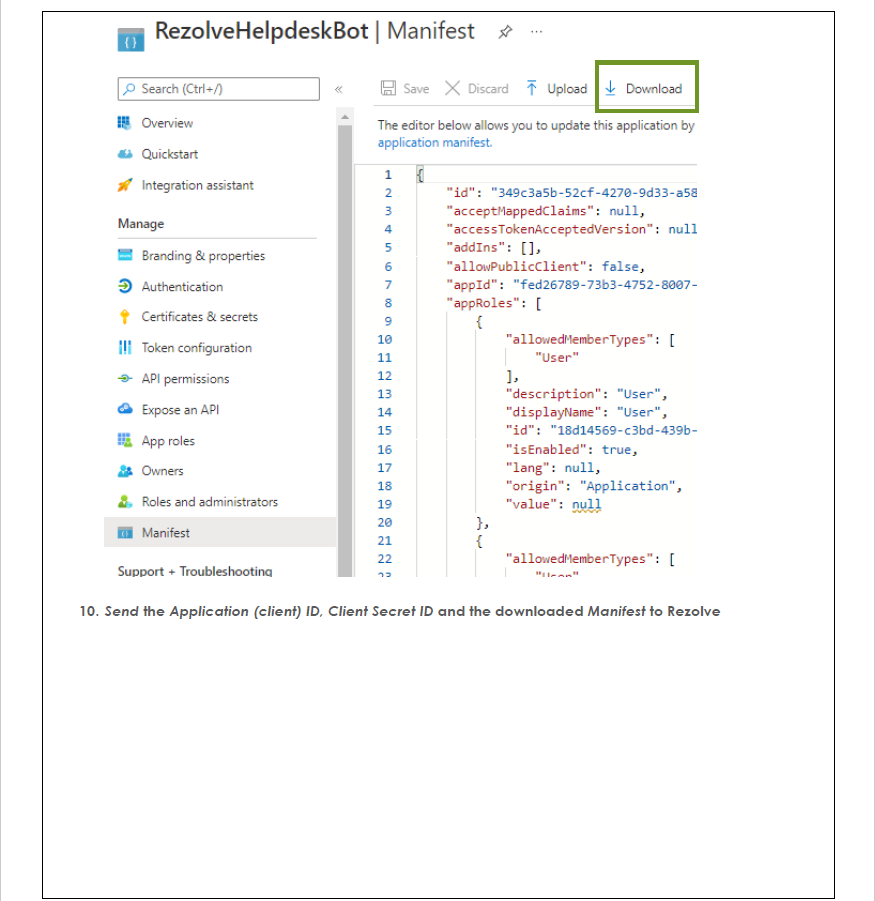875x901 pixels.
Task: Click the "allowPublicClient" line in editor
Action: click(x=546, y=267)
